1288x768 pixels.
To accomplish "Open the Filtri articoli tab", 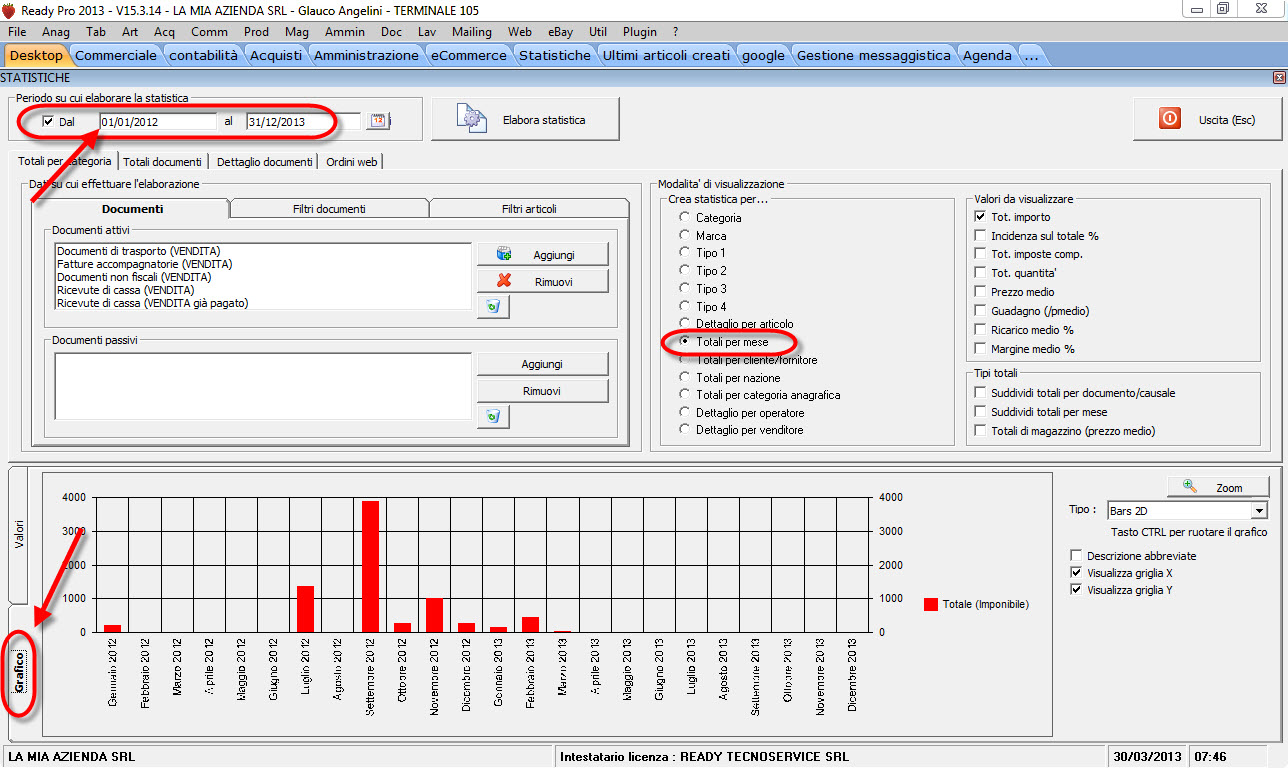I will click(x=529, y=209).
